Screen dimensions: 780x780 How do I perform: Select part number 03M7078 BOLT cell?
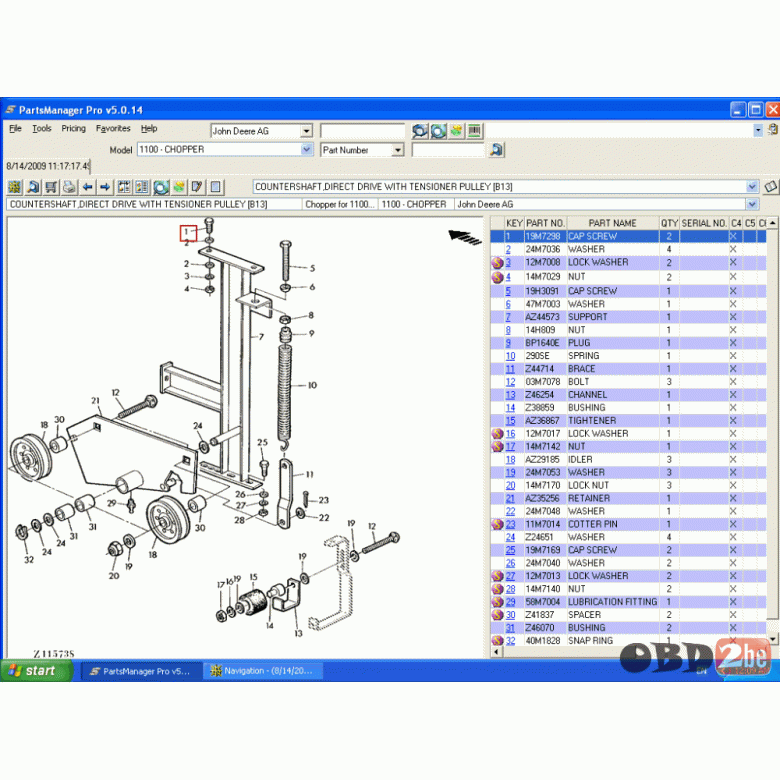(x=545, y=382)
